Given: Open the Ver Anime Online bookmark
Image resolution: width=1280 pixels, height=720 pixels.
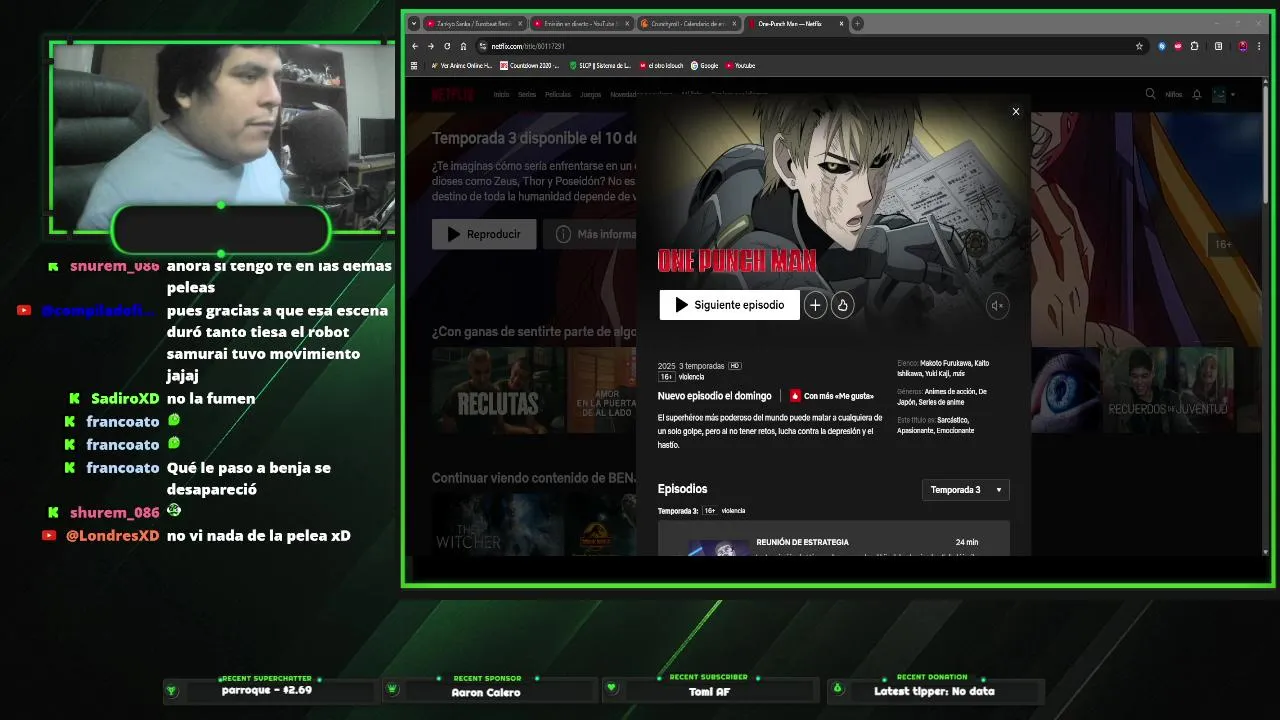Looking at the screenshot, I should point(462,66).
